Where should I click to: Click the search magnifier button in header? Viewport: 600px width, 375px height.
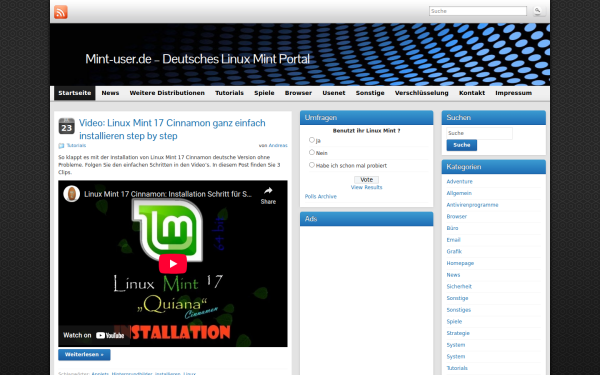click(x=538, y=11)
